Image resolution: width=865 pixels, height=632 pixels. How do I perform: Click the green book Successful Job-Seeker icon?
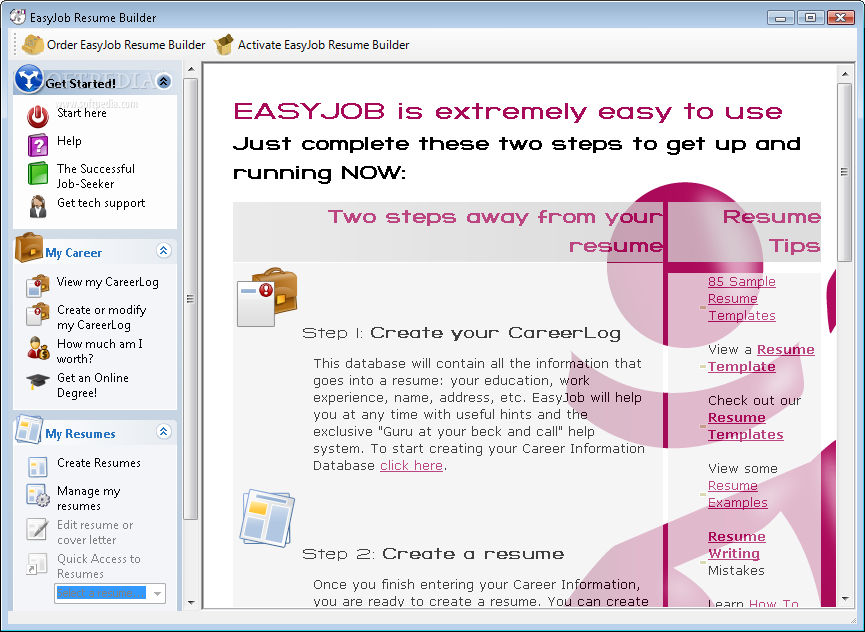[38, 174]
